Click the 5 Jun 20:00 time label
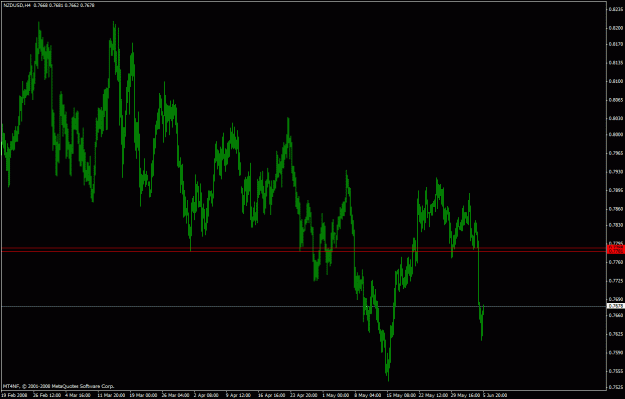This screenshot has height=399, width=625. pyautogui.click(x=495, y=395)
